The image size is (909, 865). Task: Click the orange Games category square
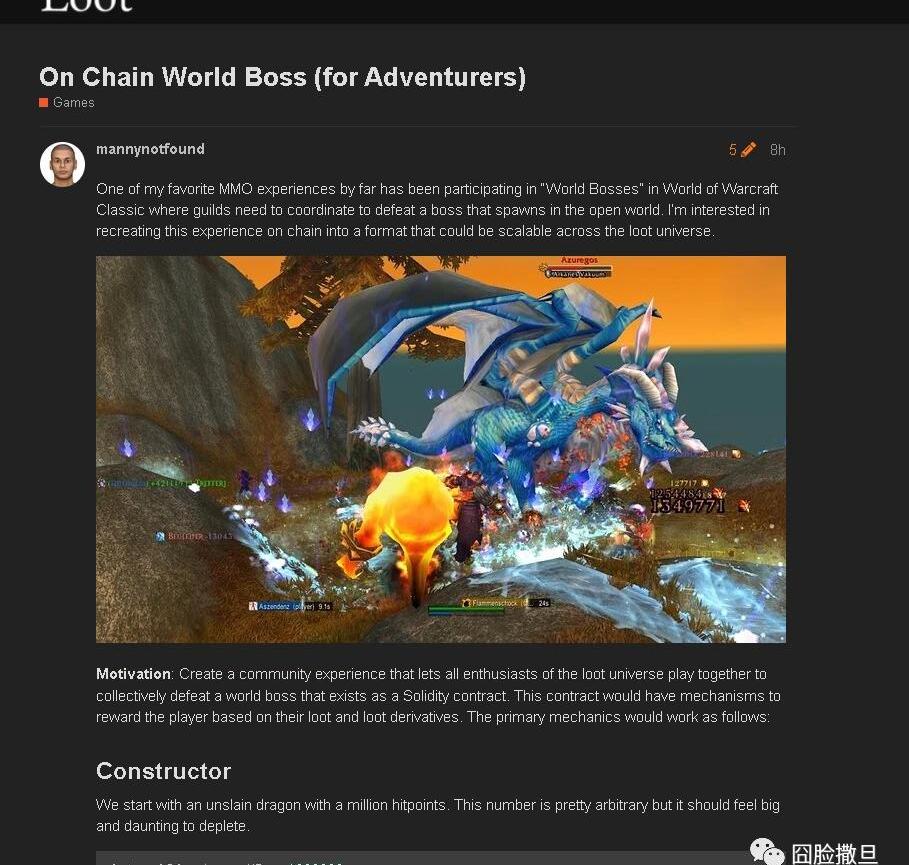click(x=43, y=103)
